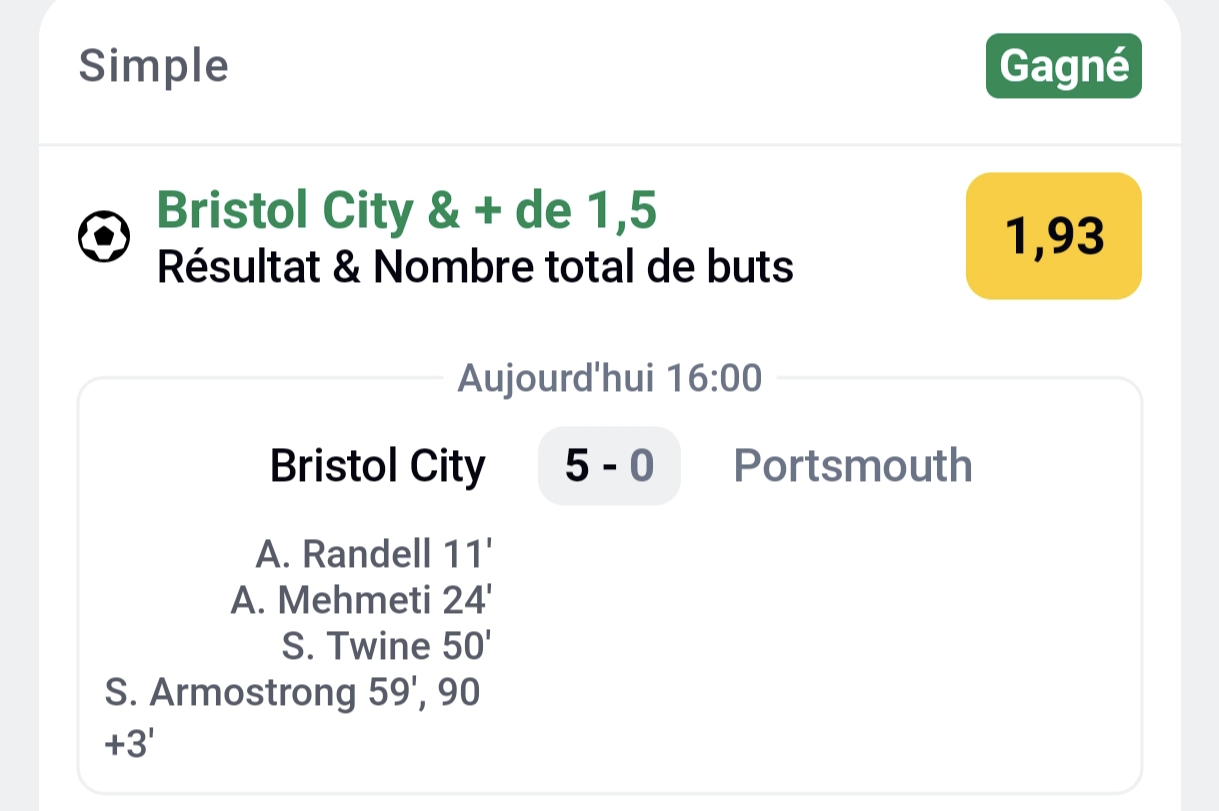Click the green Gagné status badge
This screenshot has width=1219, height=811.
point(1063,66)
